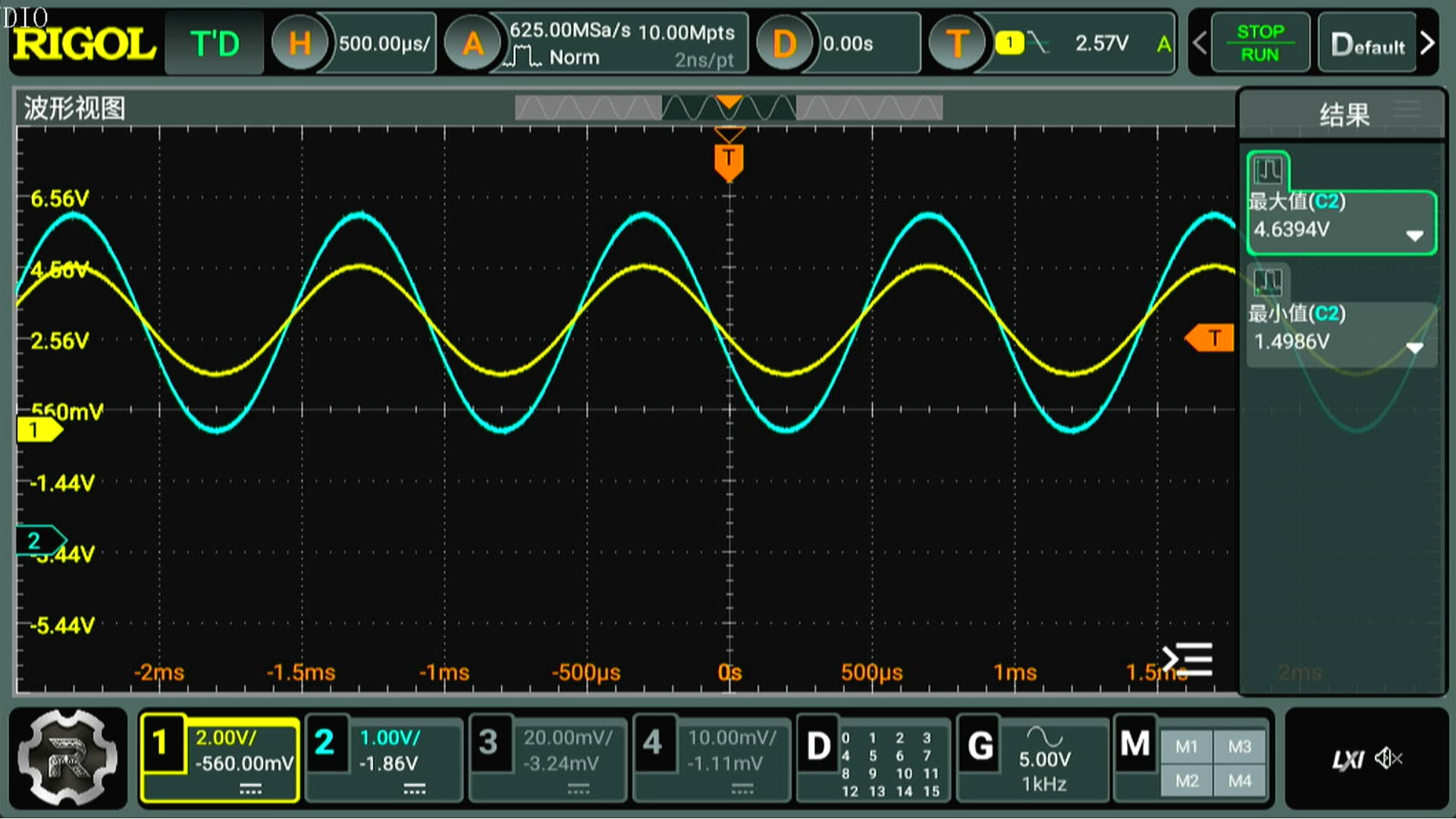Expand the min value C2 measurement dropdown
The height and width of the screenshot is (819, 1456).
click(1414, 347)
